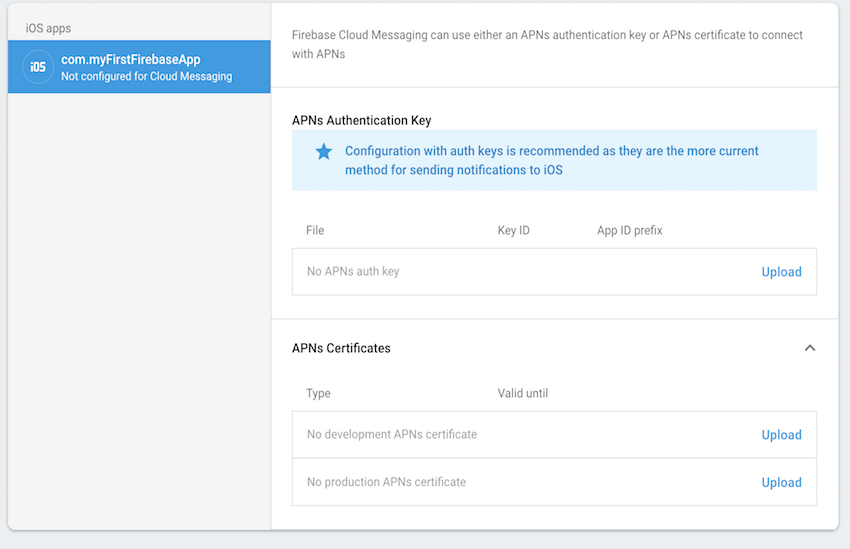Collapse the APNs Certificates section
Screen dimensions: 850x549
click(809, 348)
